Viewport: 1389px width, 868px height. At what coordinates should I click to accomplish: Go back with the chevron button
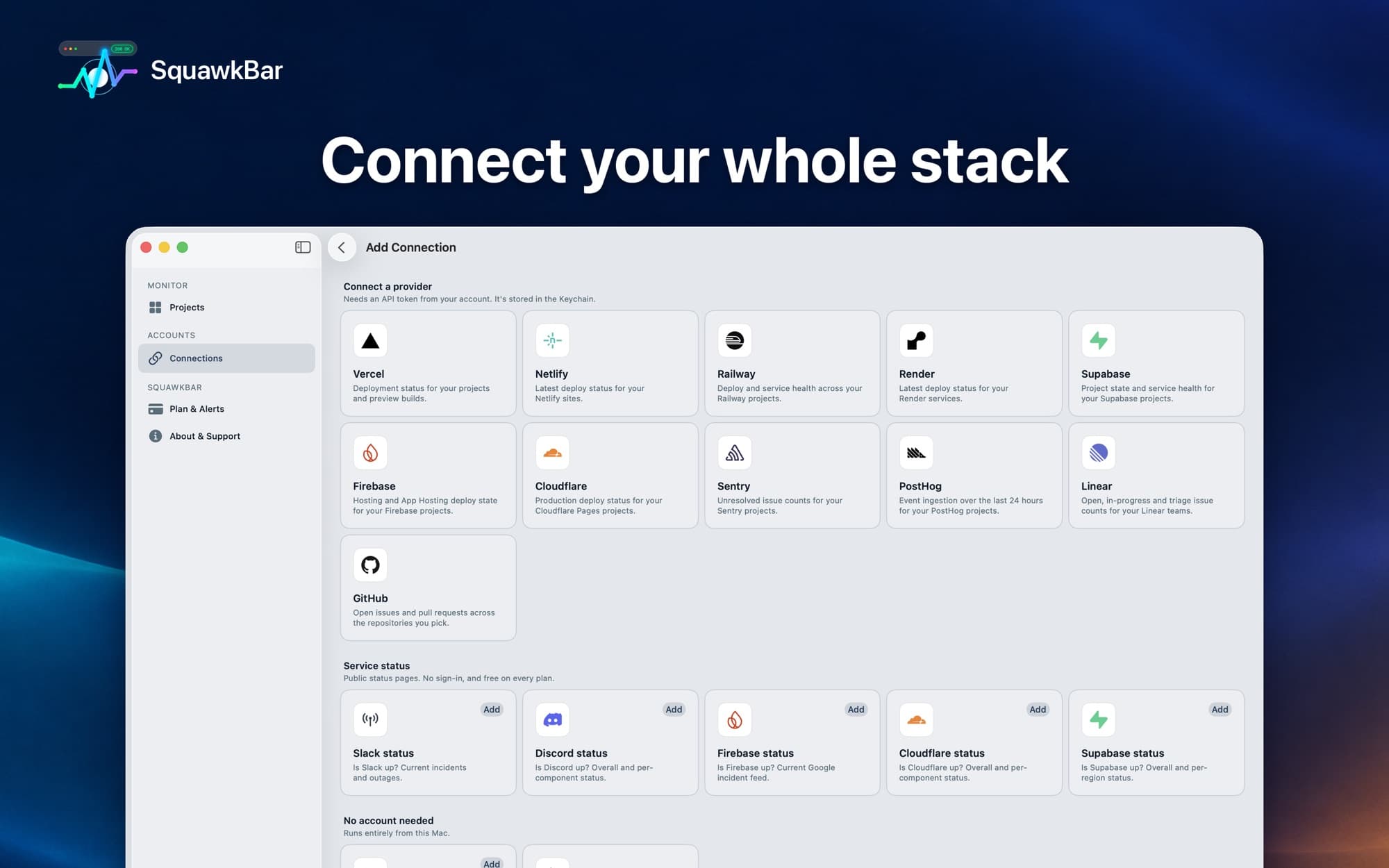342,247
